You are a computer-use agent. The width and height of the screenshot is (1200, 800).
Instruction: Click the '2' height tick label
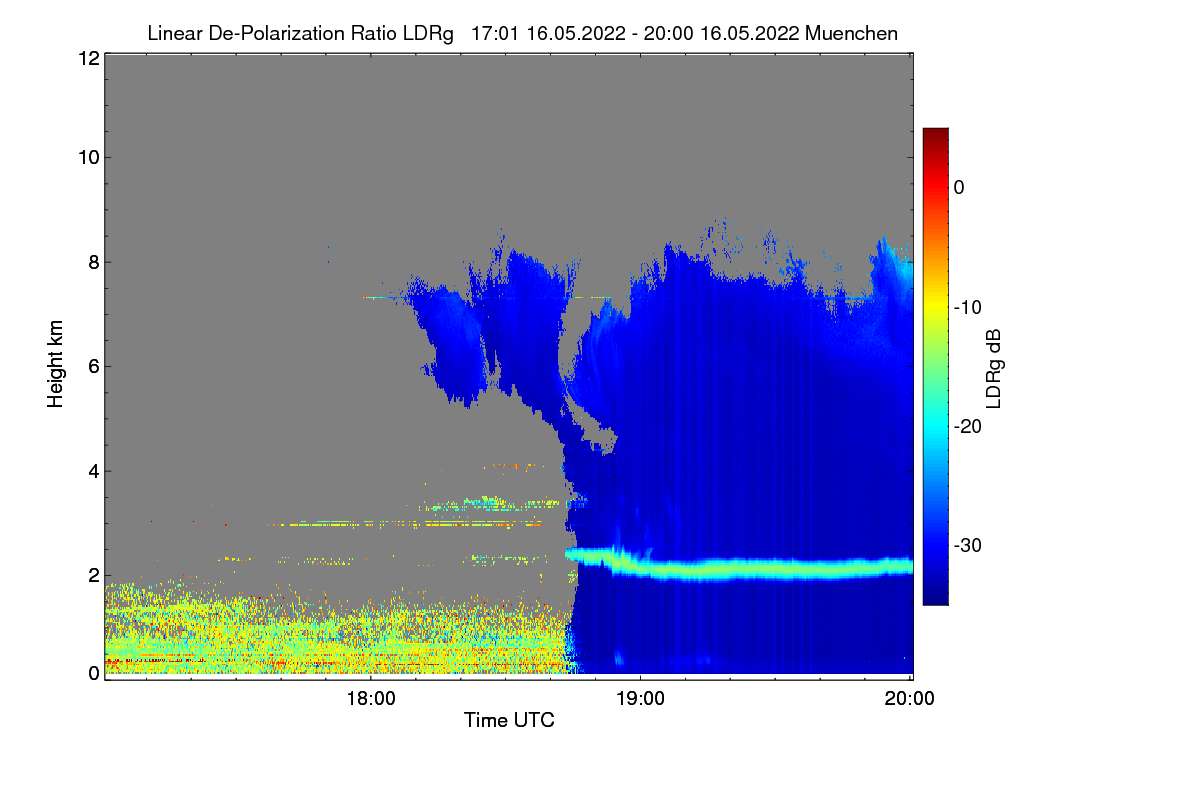point(92,575)
